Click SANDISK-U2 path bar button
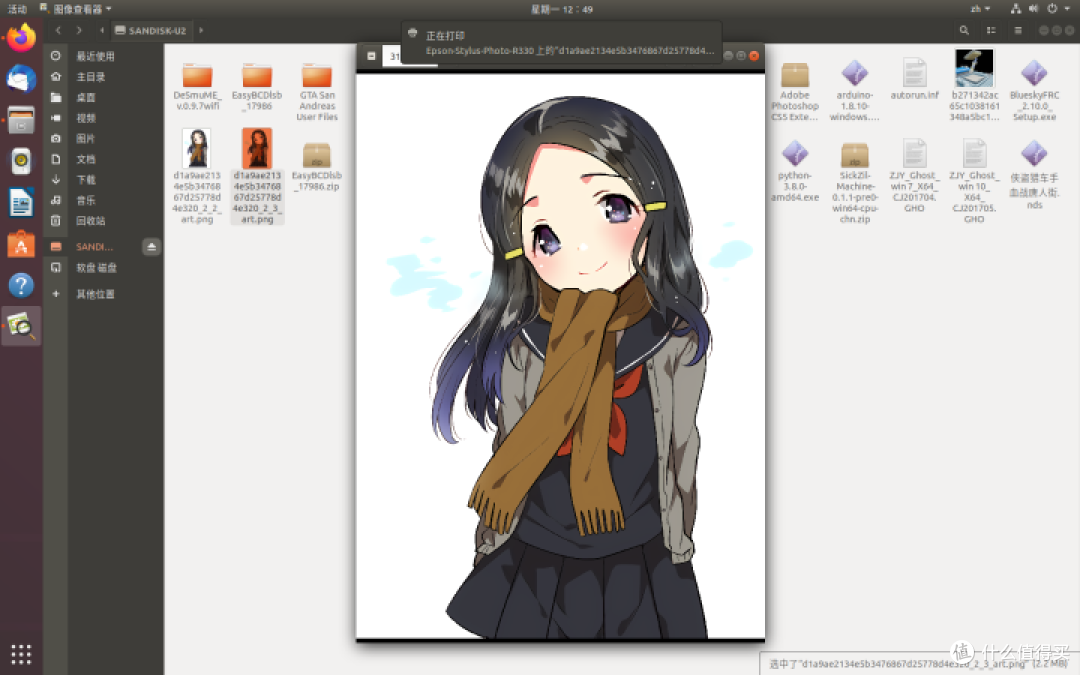Viewport: 1080px width, 675px height. tap(151, 30)
